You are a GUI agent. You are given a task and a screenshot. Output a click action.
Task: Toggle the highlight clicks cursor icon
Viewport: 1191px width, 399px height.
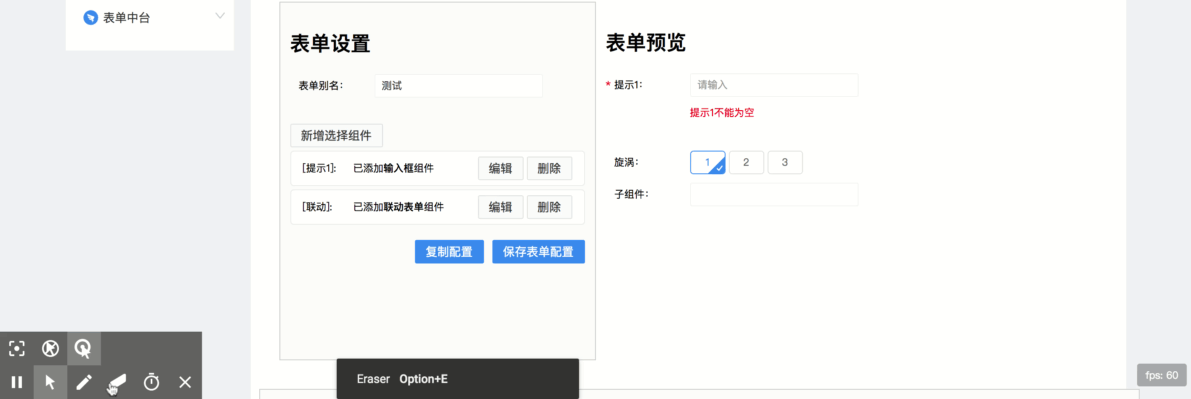pos(84,349)
